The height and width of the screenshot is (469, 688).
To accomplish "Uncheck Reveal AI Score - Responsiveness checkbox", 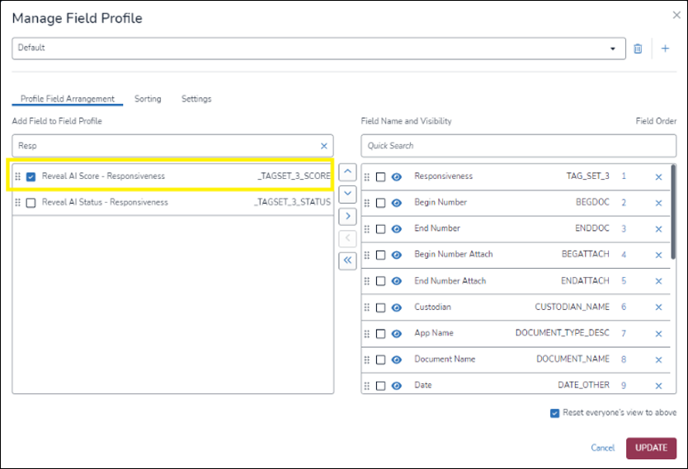I will point(31,177).
